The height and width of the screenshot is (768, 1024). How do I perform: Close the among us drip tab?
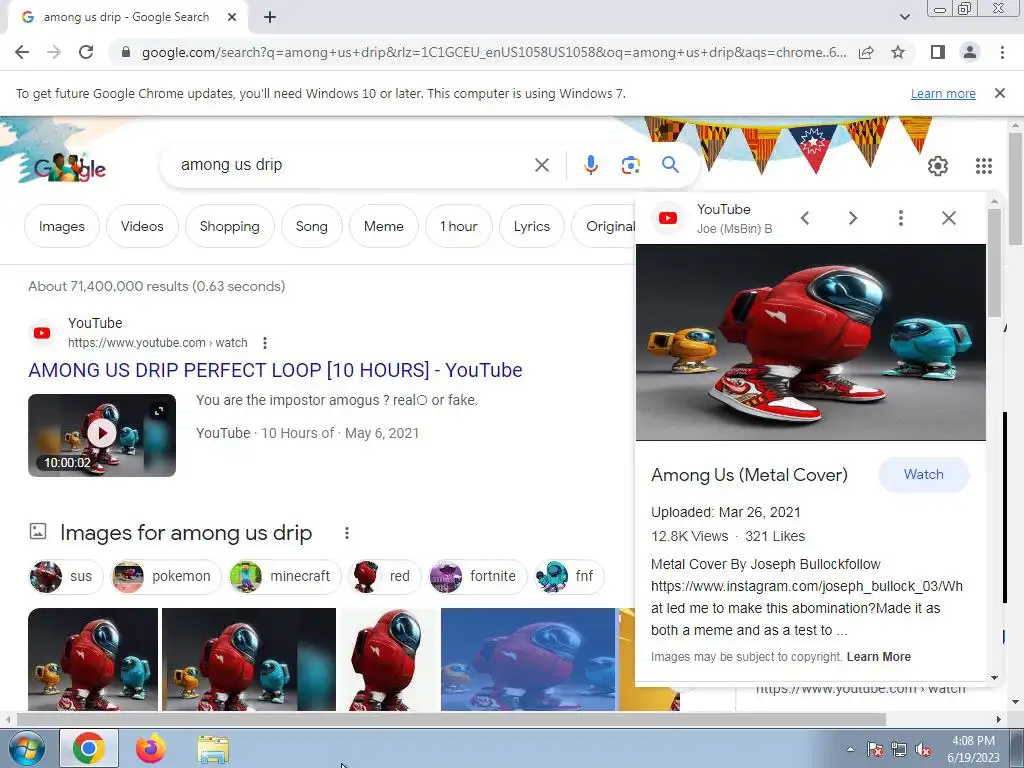232,18
